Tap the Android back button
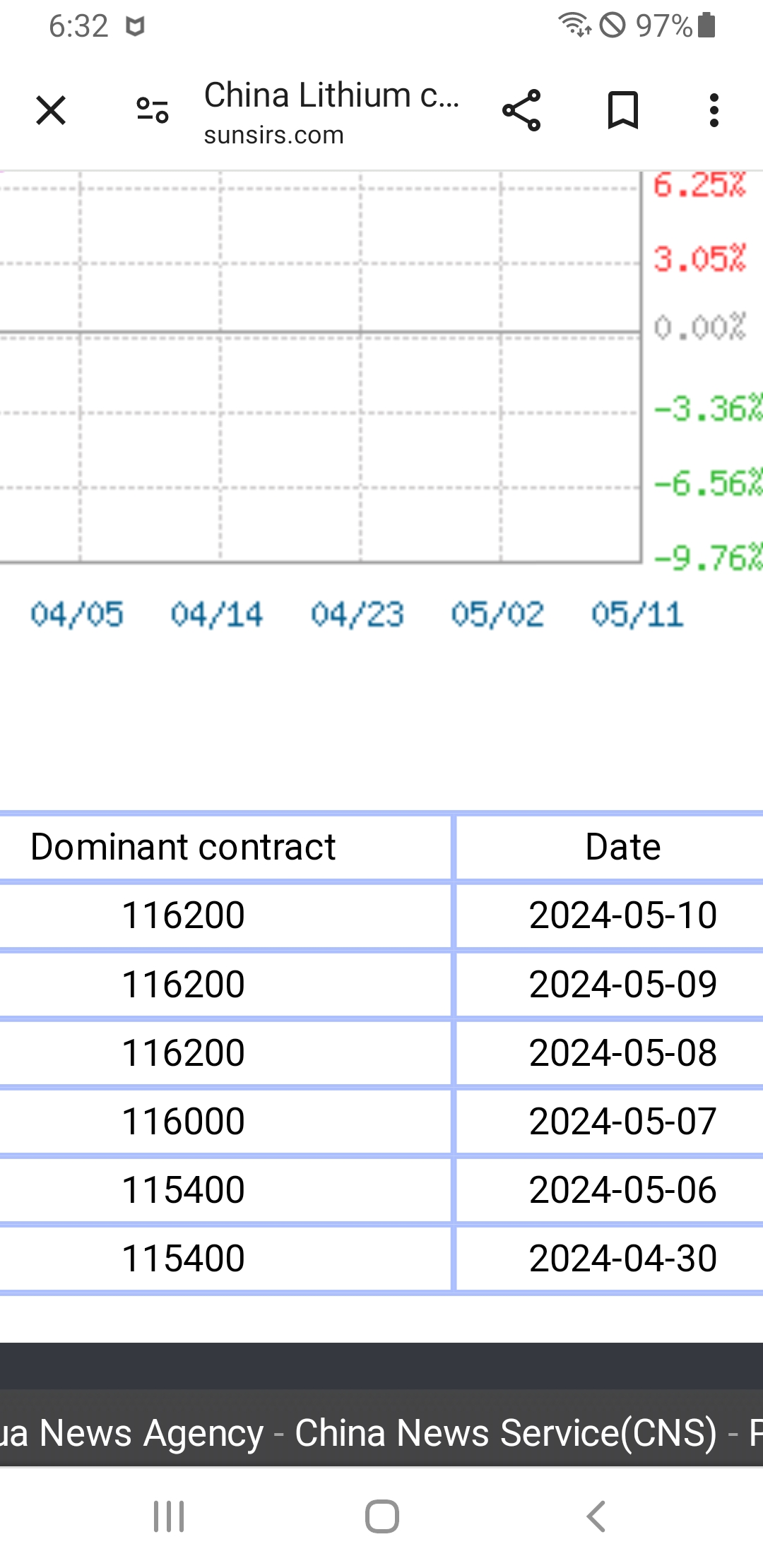Image resolution: width=763 pixels, height=1568 pixels. tap(596, 1516)
